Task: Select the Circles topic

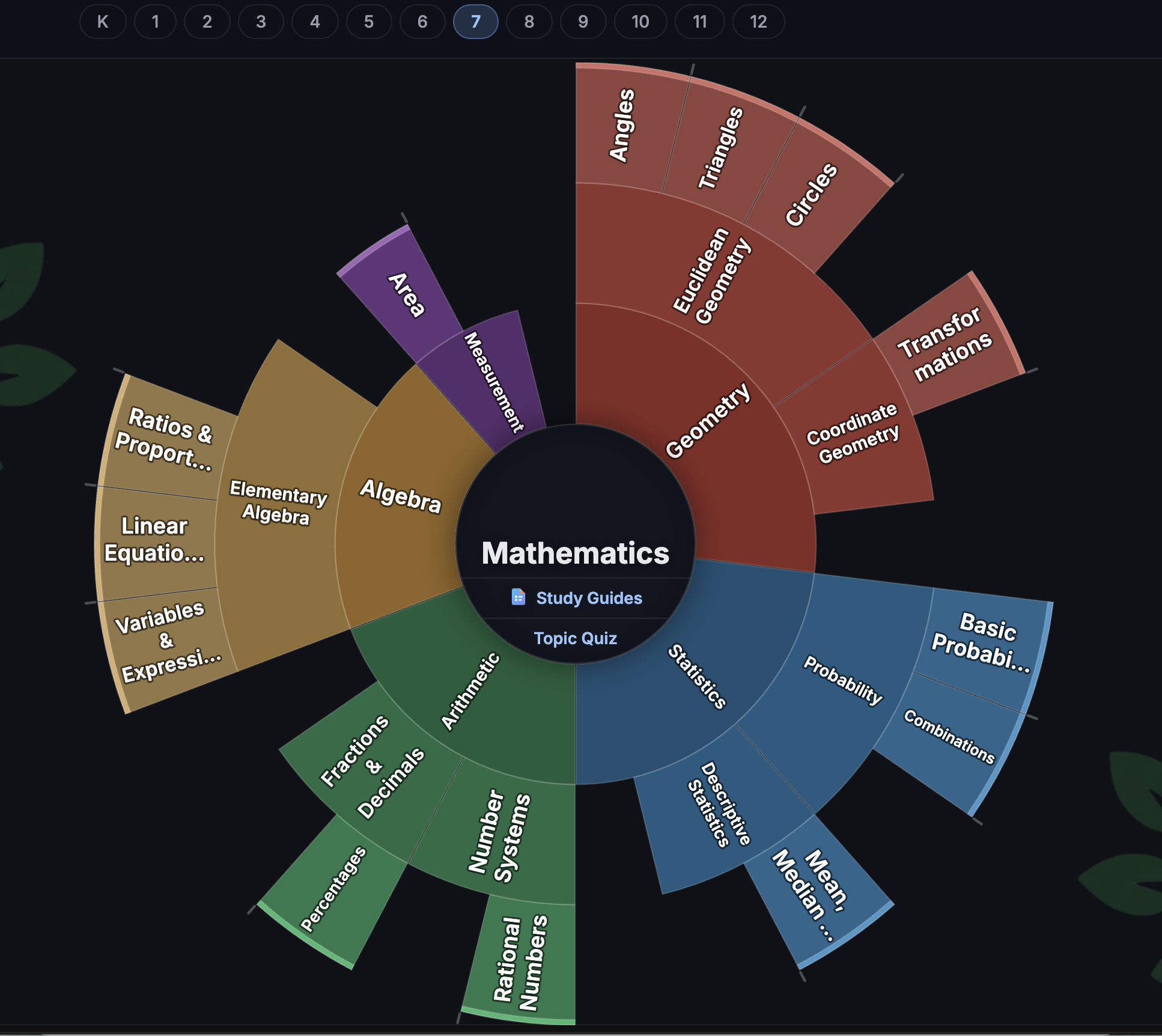Action: 811,195
